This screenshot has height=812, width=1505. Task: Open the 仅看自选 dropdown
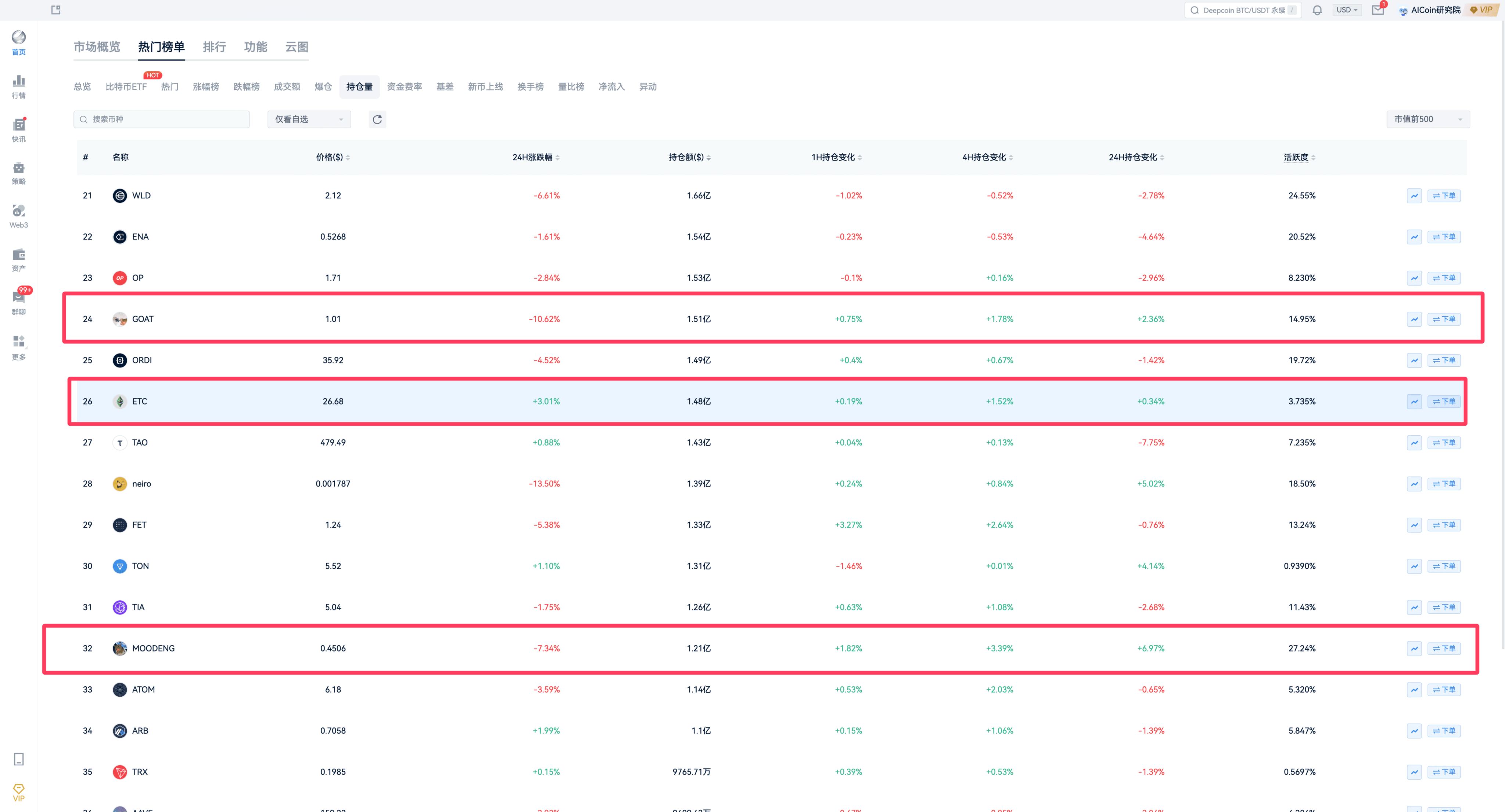(x=309, y=119)
